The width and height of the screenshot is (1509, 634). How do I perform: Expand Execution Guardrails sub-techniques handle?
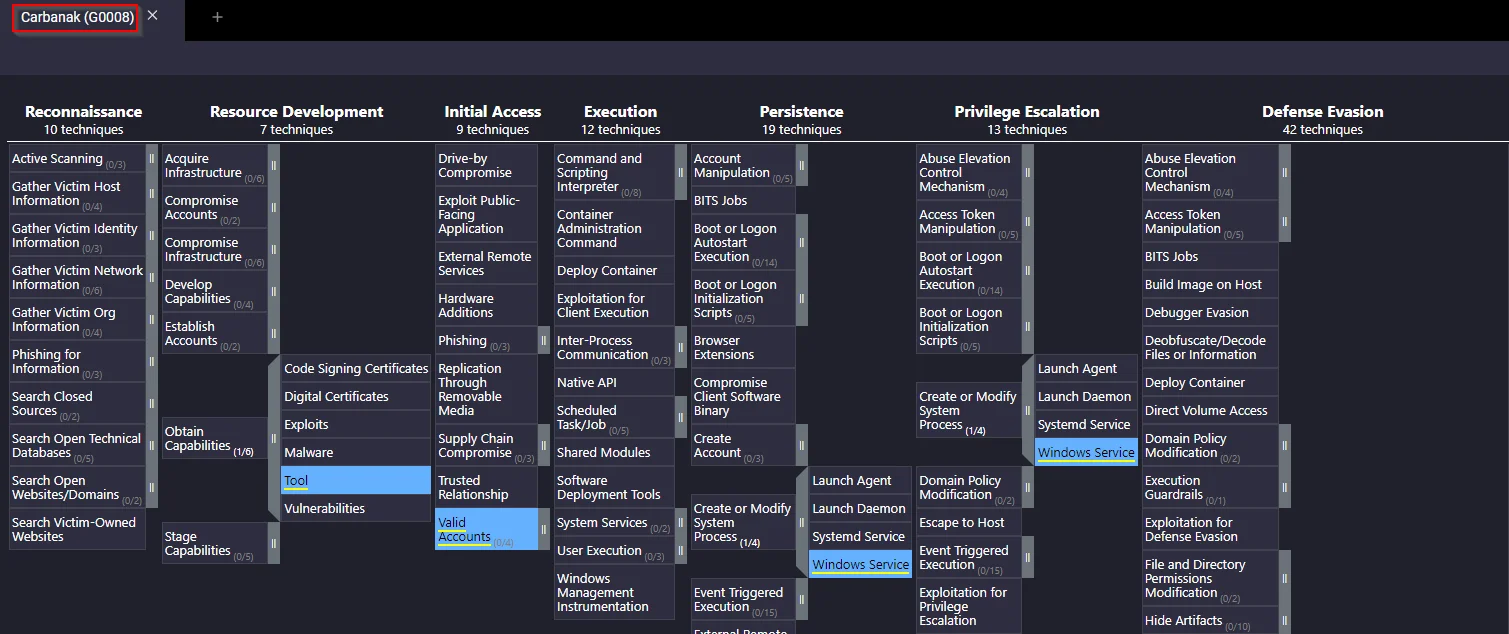point(1285,488)
